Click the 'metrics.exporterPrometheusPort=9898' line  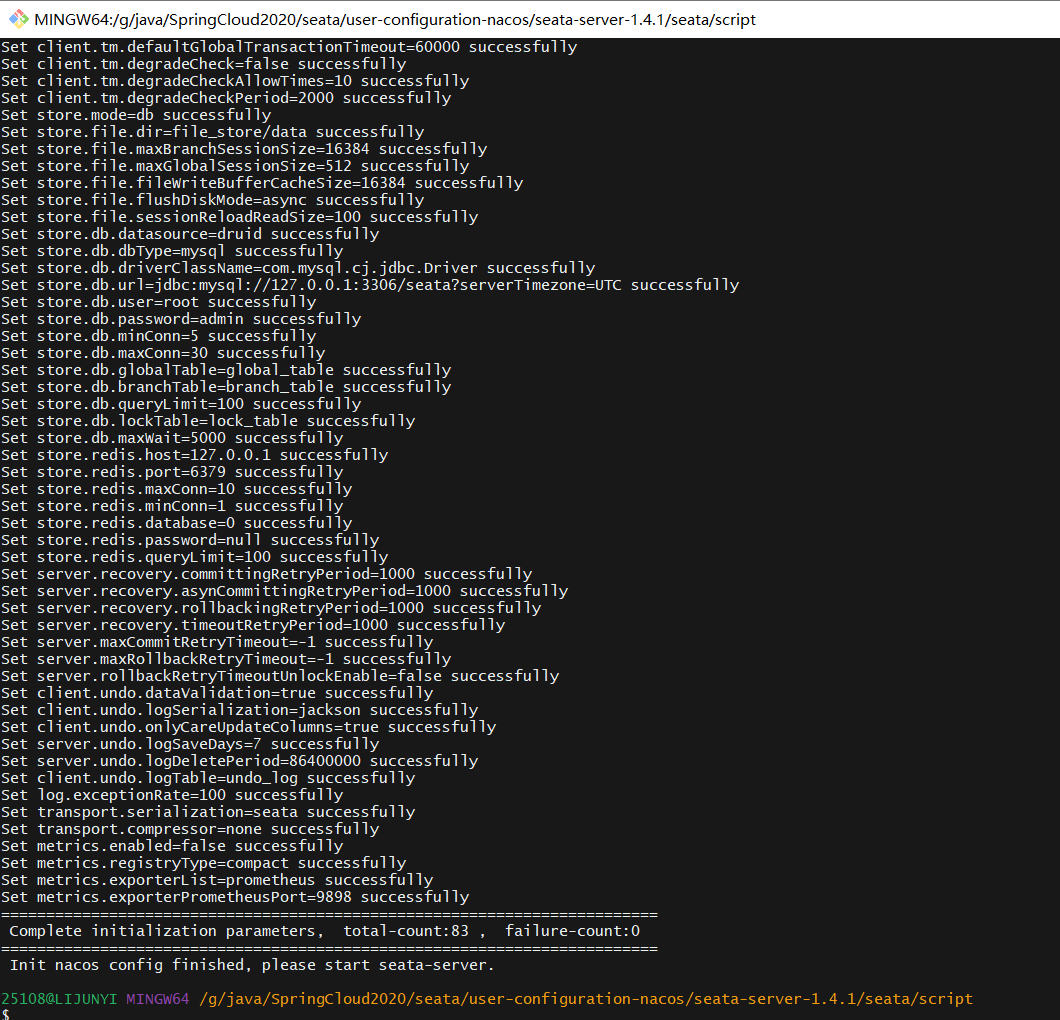pos(235,897)
